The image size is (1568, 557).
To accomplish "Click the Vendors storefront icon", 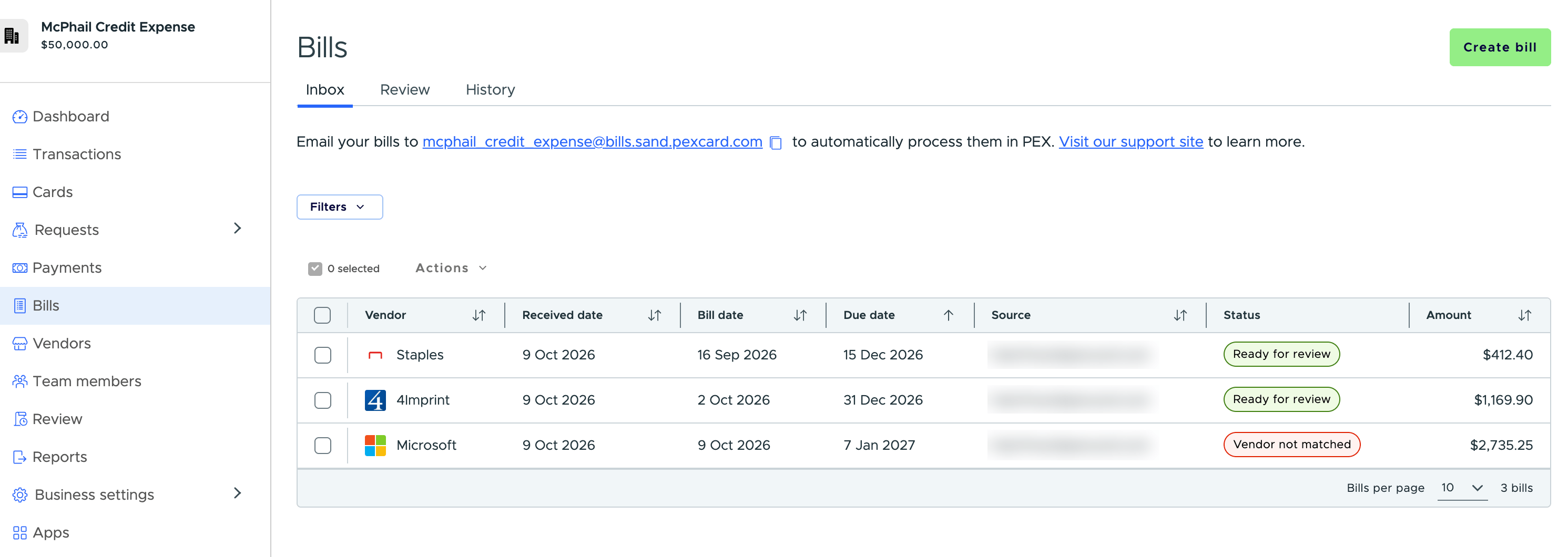I will coord(19,344).
